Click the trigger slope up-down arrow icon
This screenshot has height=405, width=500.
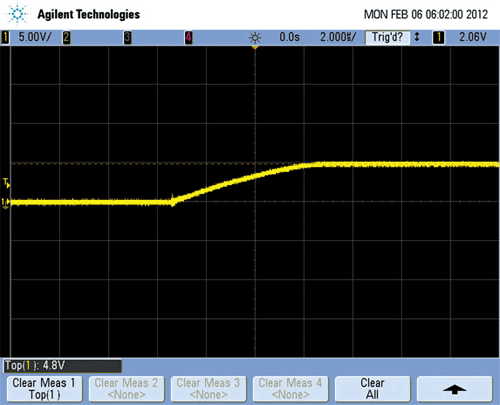click(x=417, y=37)
